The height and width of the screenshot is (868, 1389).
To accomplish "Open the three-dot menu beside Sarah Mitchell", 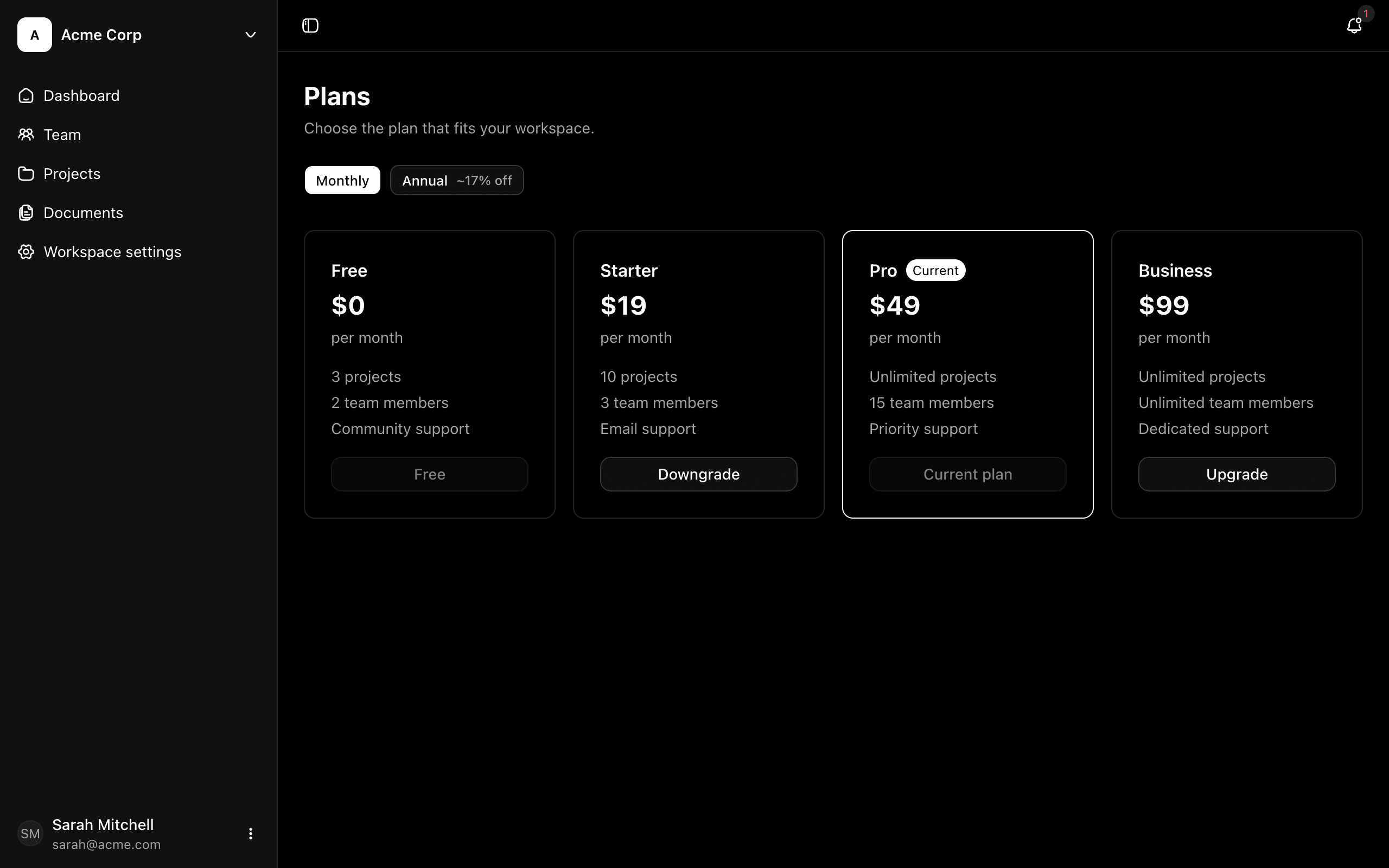I will pos(250,833).
